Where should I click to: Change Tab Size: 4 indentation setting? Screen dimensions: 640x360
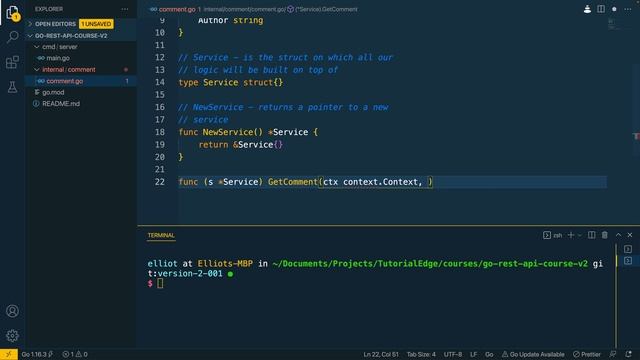tap(421, 354)
